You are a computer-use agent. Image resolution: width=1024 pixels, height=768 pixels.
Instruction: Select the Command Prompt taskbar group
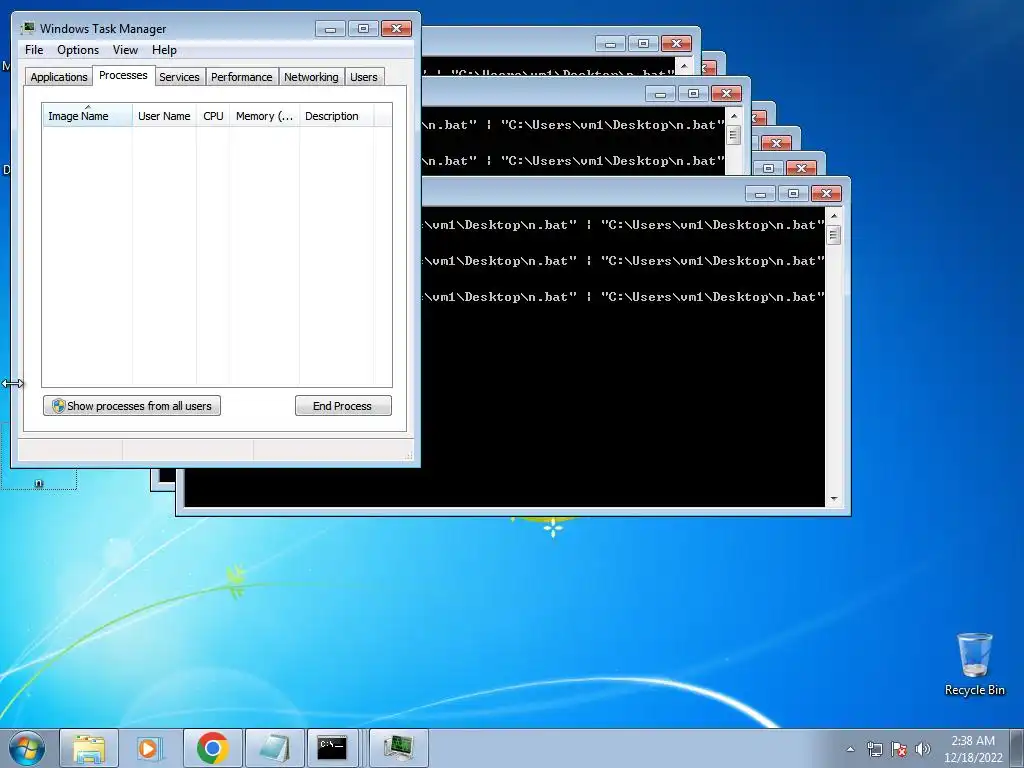point(333,748)
